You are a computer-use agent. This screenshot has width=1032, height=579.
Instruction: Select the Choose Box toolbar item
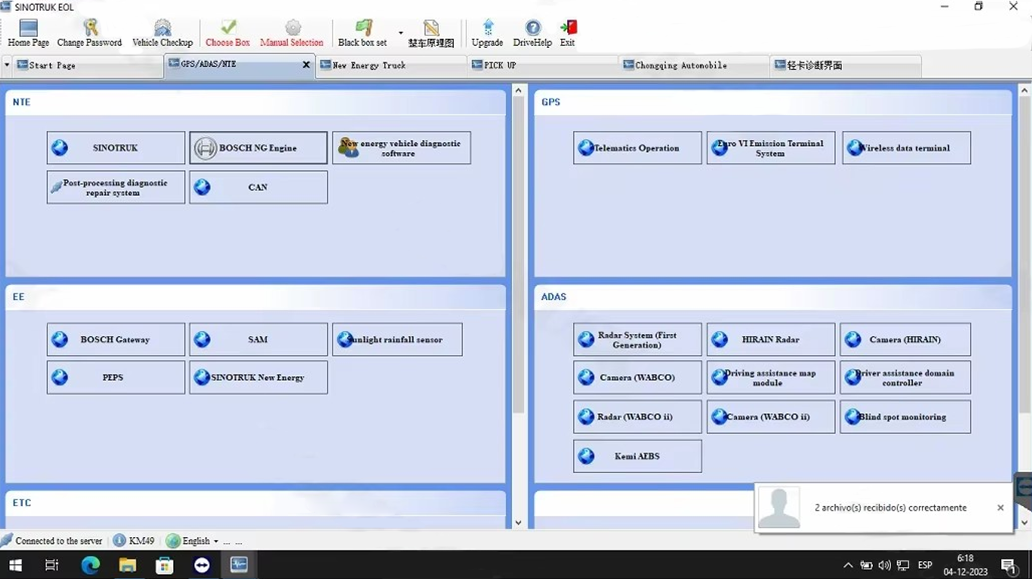(x=228, y=33)
